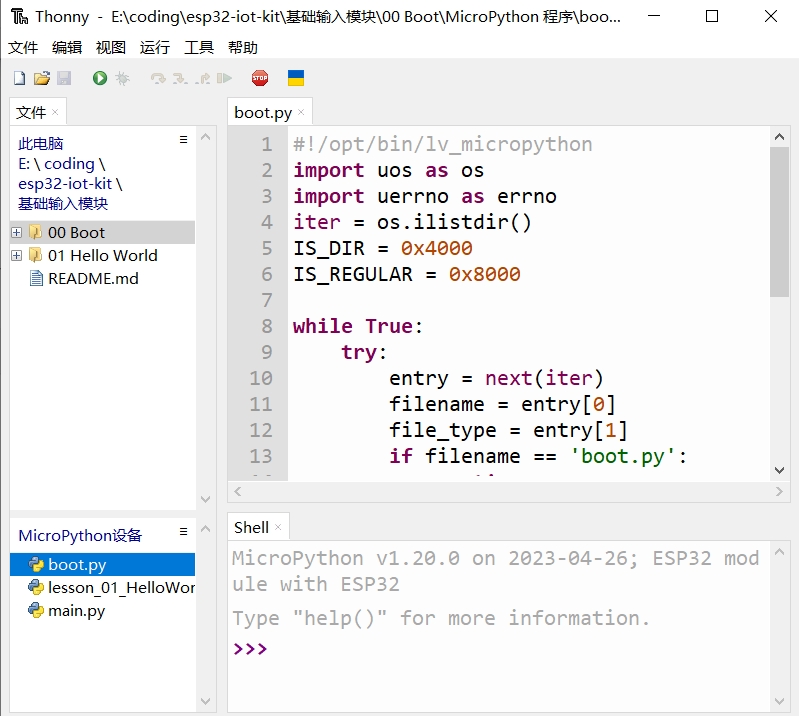Open the 运行 menu
Viewport: 799px width, 716px height.
pyautogui.click(x=155, y=48)
